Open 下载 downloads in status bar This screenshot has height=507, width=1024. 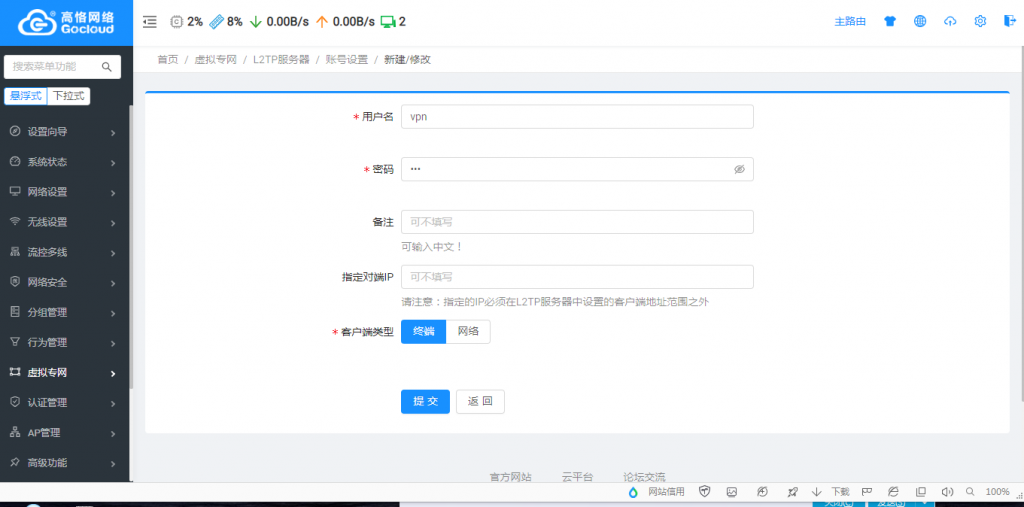coord(831,492)
